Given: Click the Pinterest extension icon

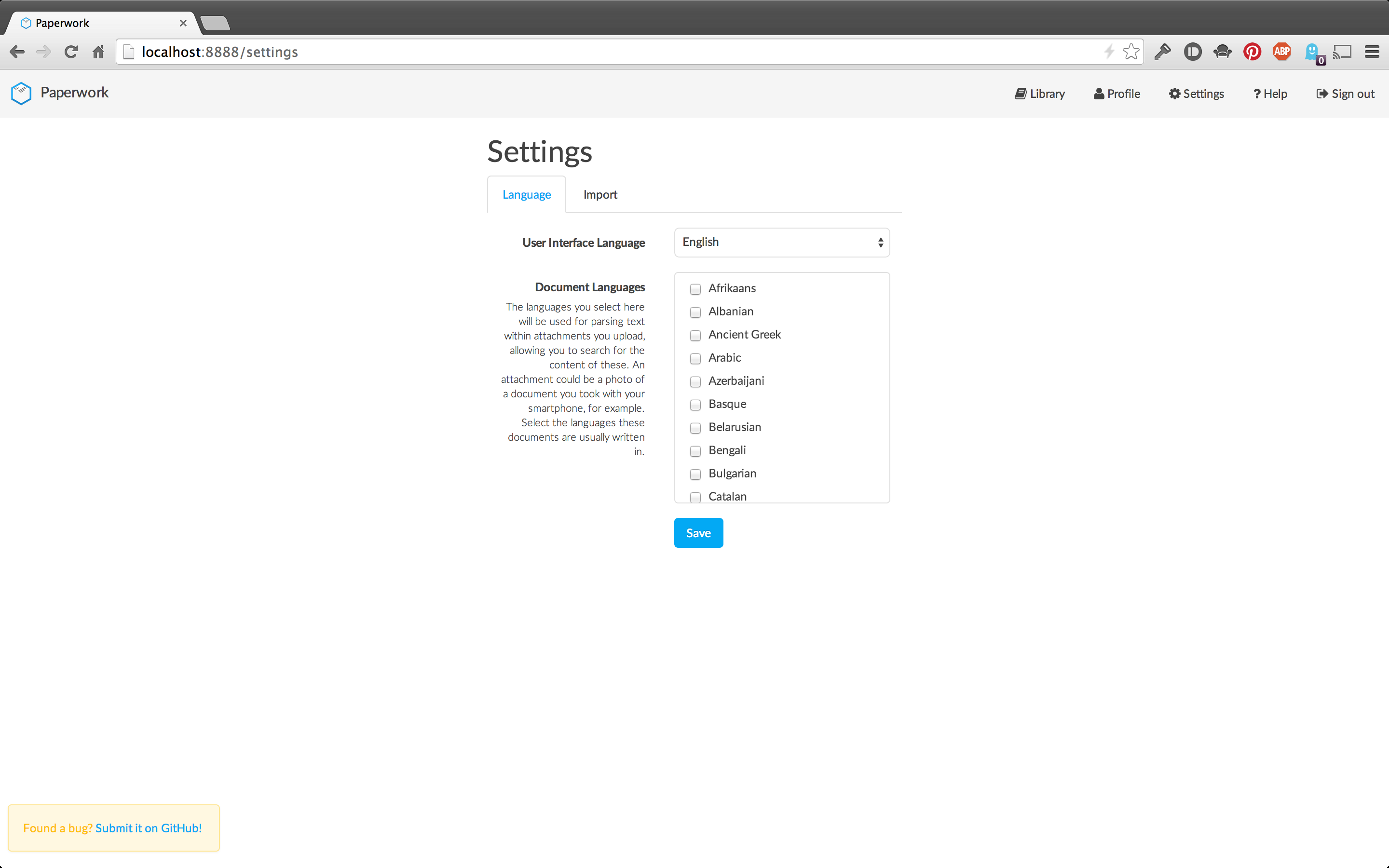Looking at the screenshot, I should tap(1252, 52).
